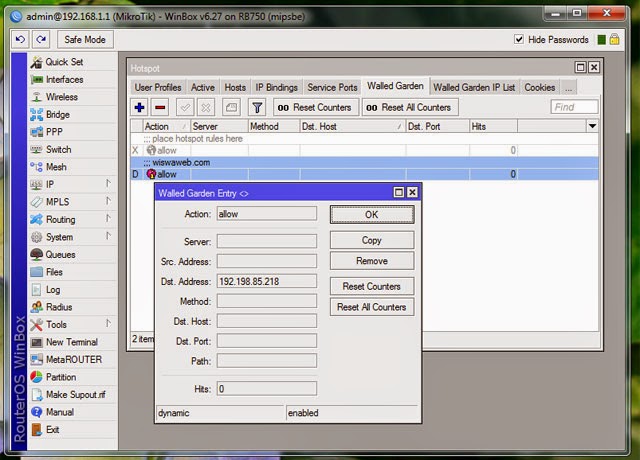The width and height of the screenshot is (640, 460).
Task: Click OK in Walled Garden Entry dialog
Action: (372, 215)
